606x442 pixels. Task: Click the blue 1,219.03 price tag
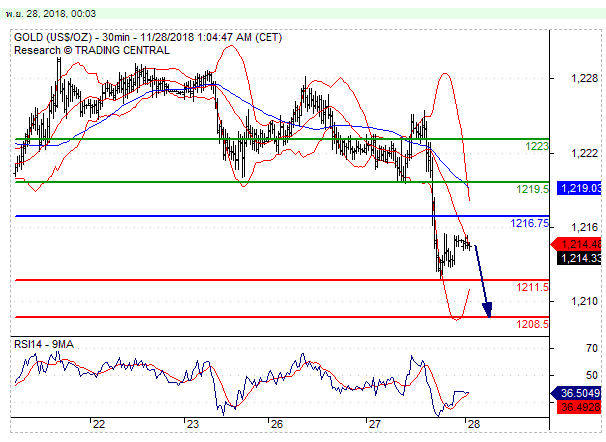(x=579, y=188)
